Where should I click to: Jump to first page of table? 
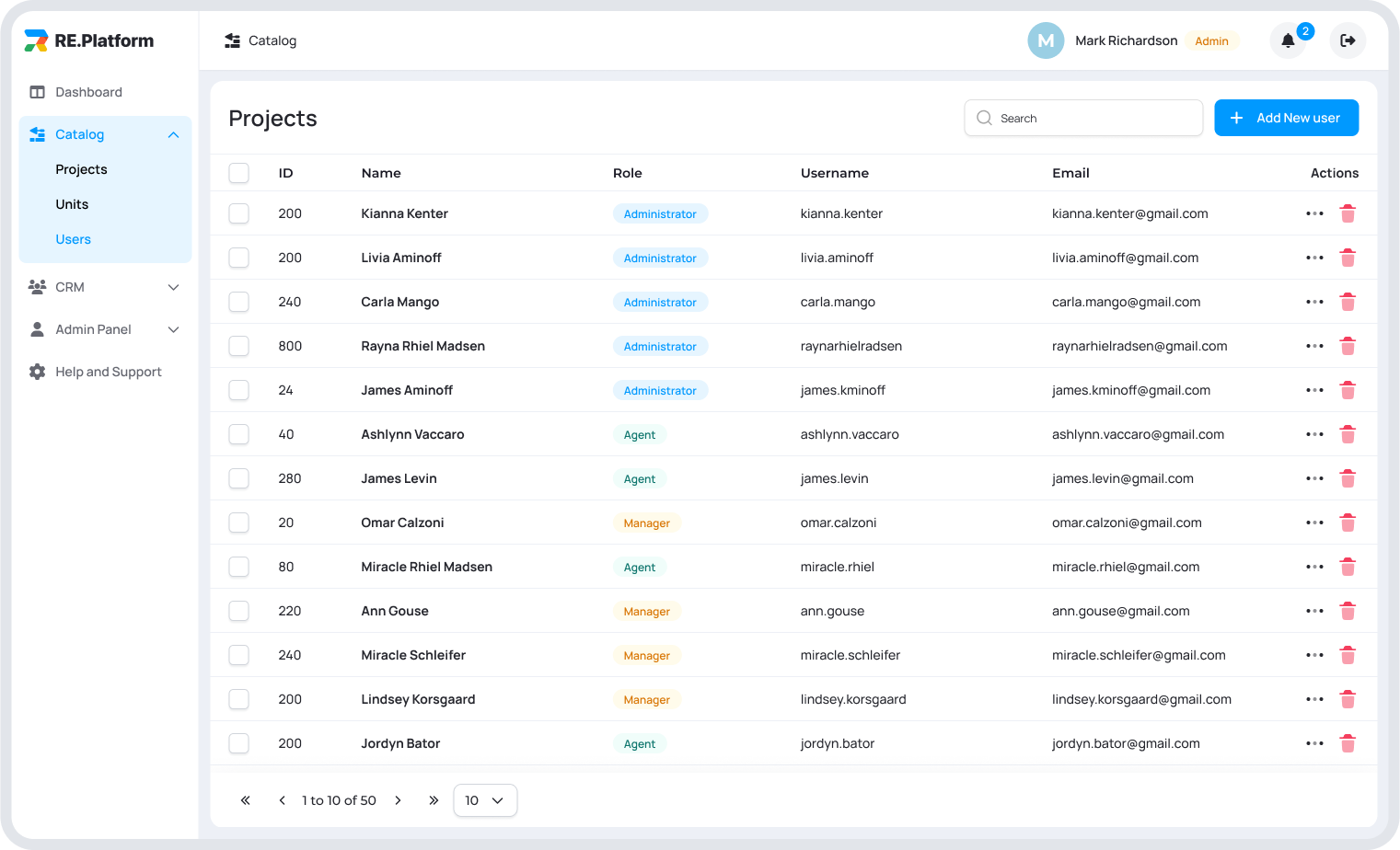pos(246,800)
